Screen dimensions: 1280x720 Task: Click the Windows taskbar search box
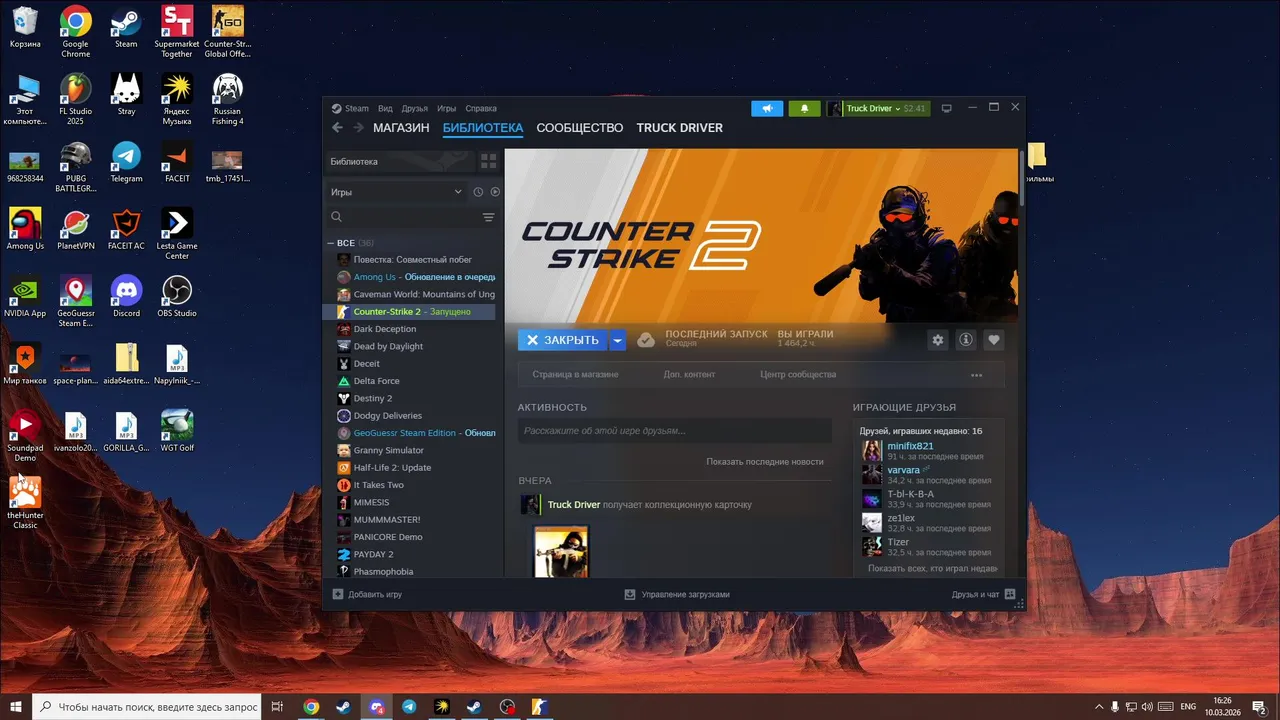pyautogui.click(x=147, y=706)
